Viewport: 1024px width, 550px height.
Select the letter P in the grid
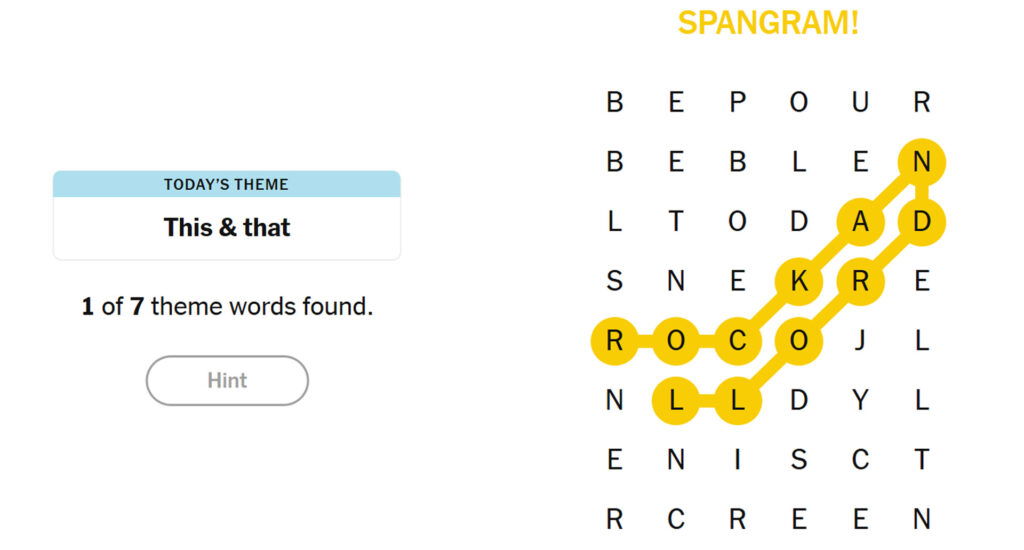[737, 102]
